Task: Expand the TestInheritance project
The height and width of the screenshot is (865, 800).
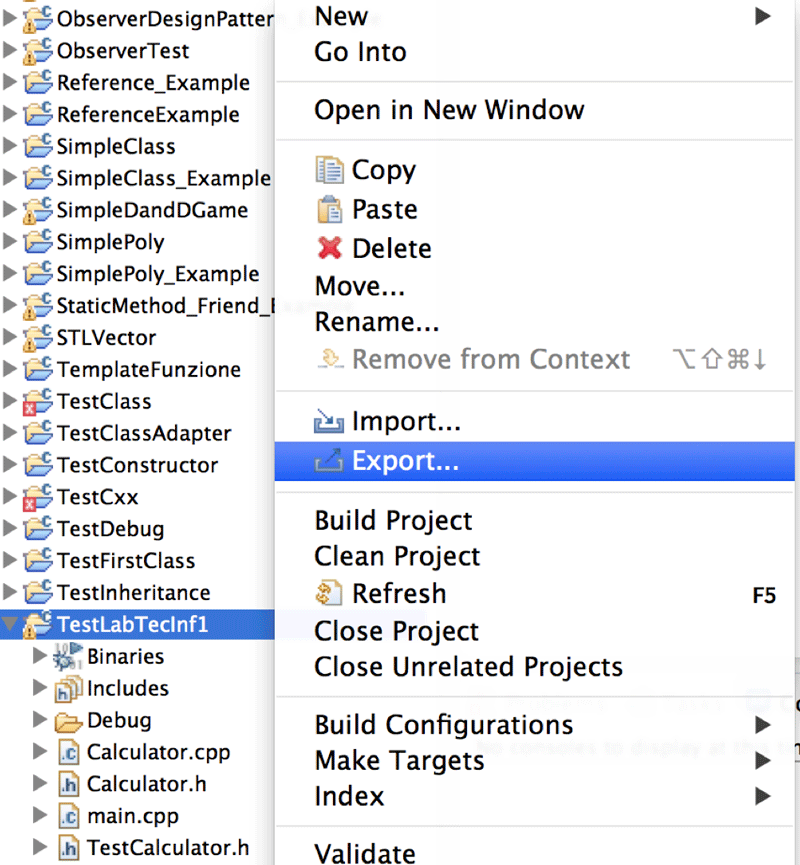Action: click(10, 593)
